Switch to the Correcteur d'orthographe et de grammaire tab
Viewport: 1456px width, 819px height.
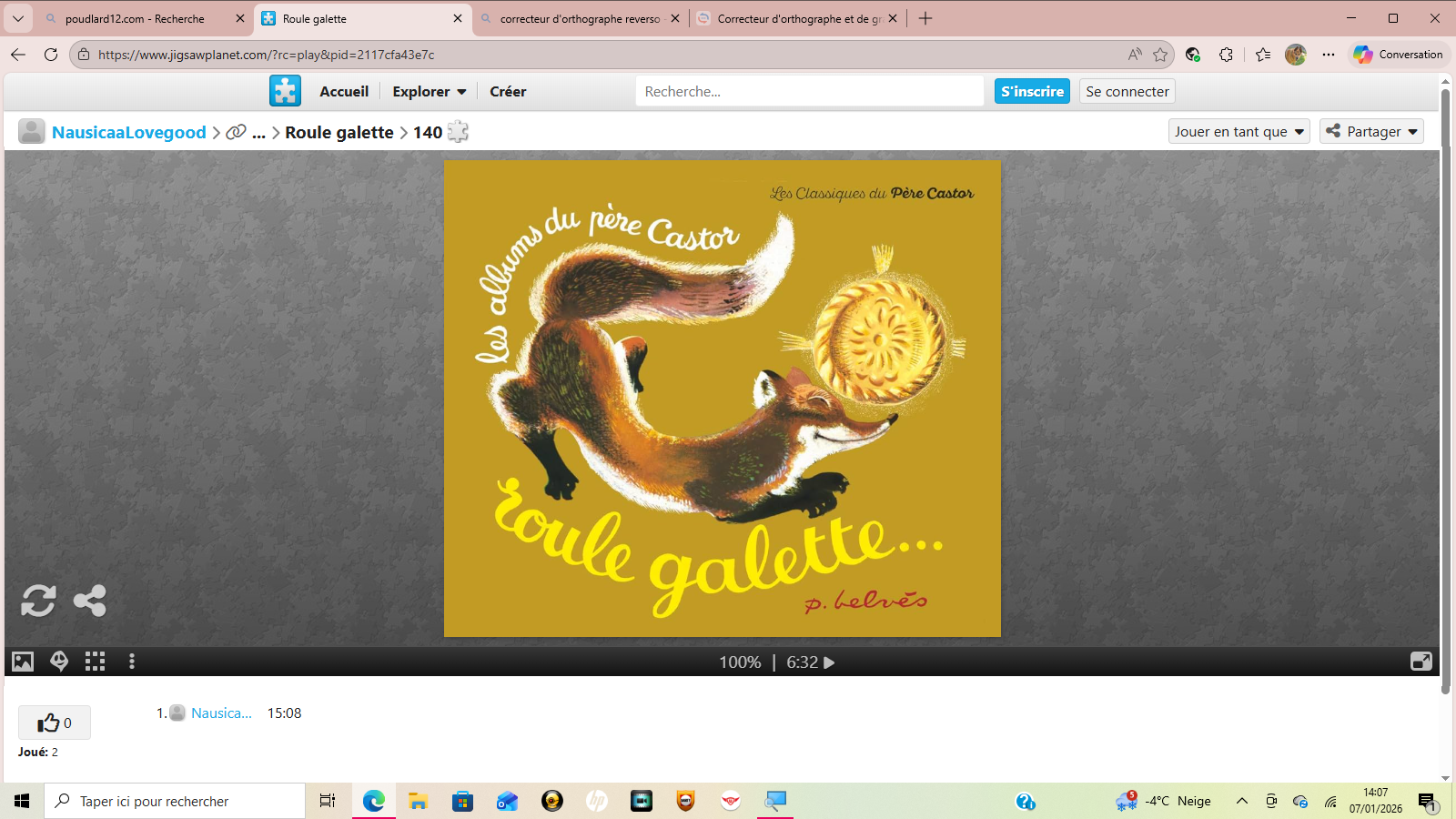click(798, 18)
